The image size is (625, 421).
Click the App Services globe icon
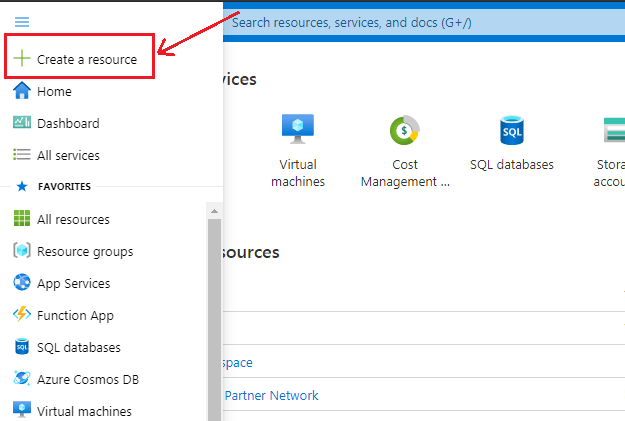[x=22, y=282]
